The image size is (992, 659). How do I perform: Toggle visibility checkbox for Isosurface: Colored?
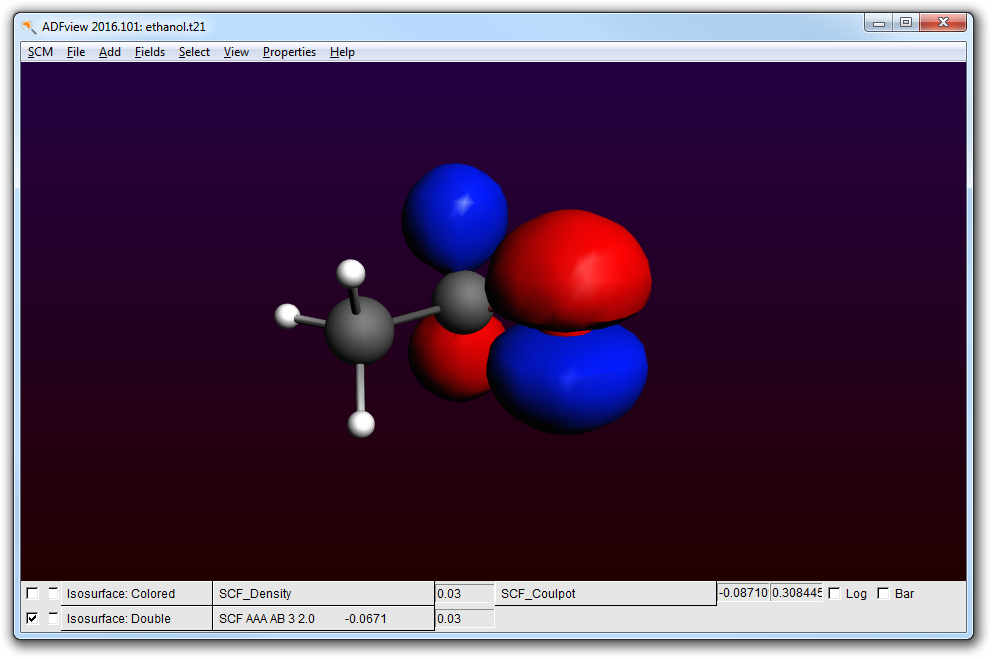point(32,593)
